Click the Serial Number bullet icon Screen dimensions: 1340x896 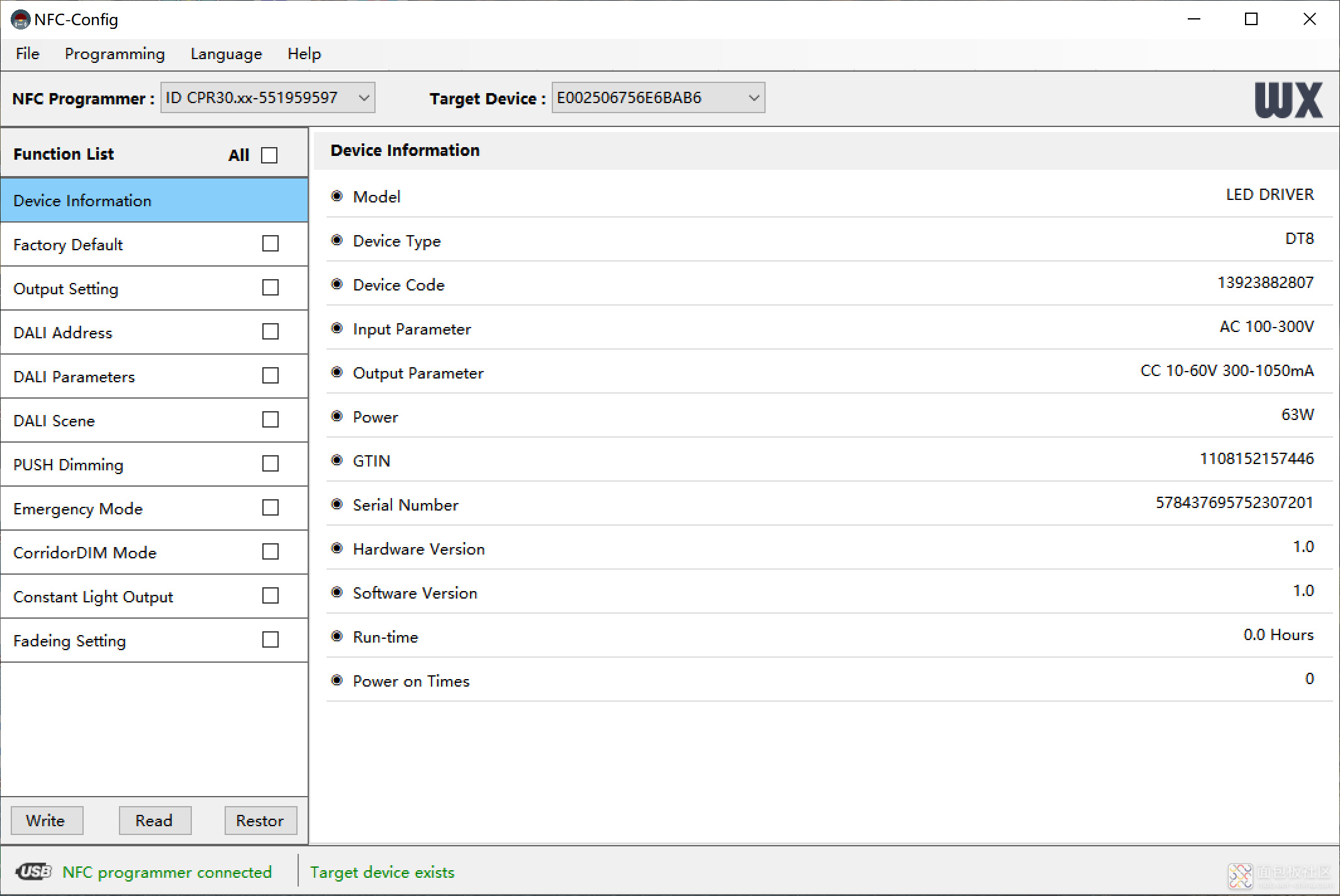pos(337,504)
